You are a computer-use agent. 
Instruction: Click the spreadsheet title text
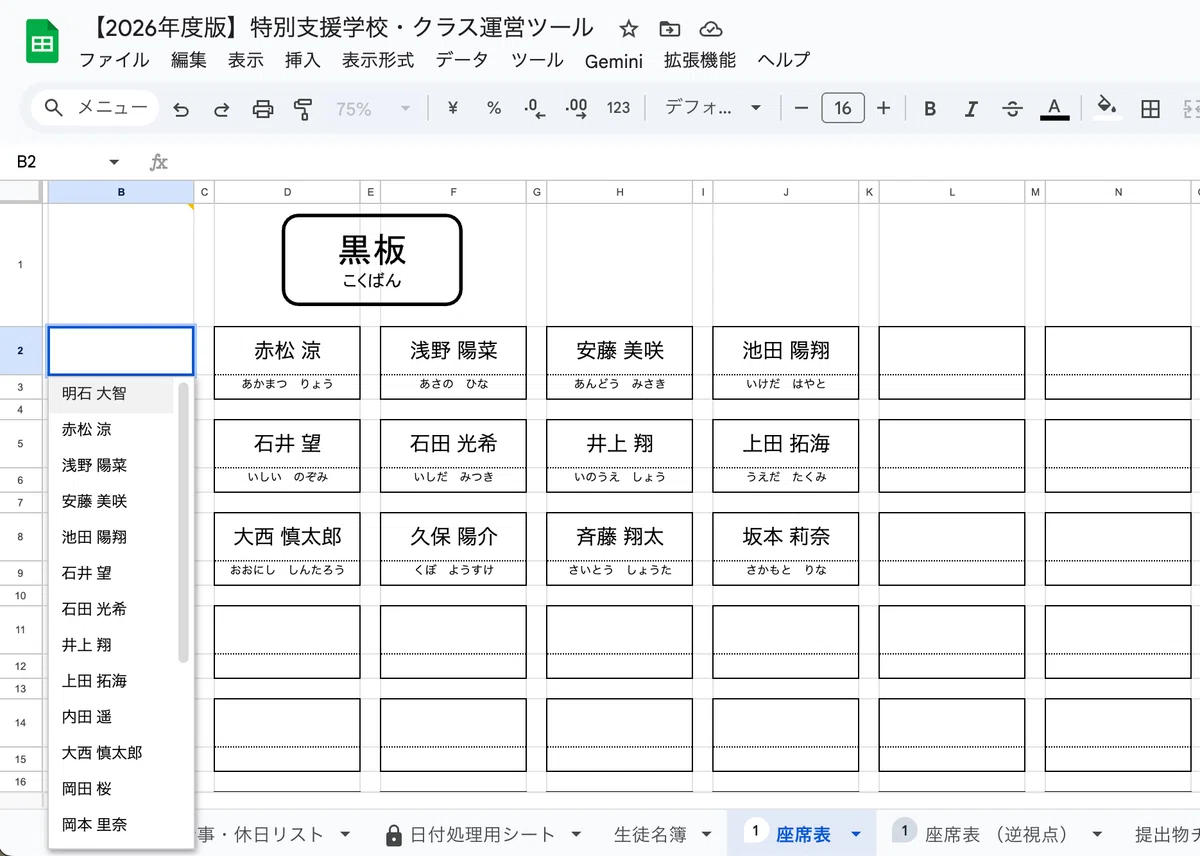click(341, 28)
